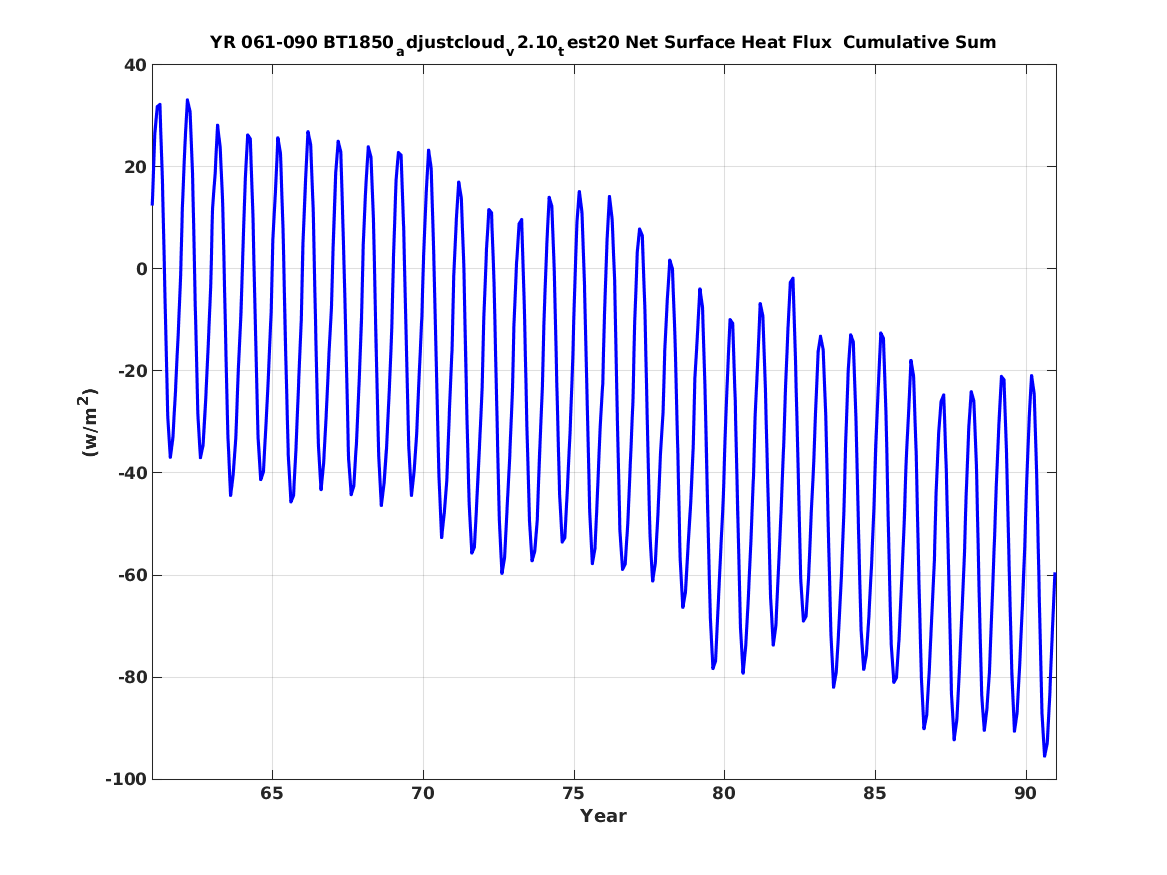The width and height of the screenshot is (1167, 875).
Task: Click the '(w/m2)' y-axis label
Action: click(x=88, y=422)
